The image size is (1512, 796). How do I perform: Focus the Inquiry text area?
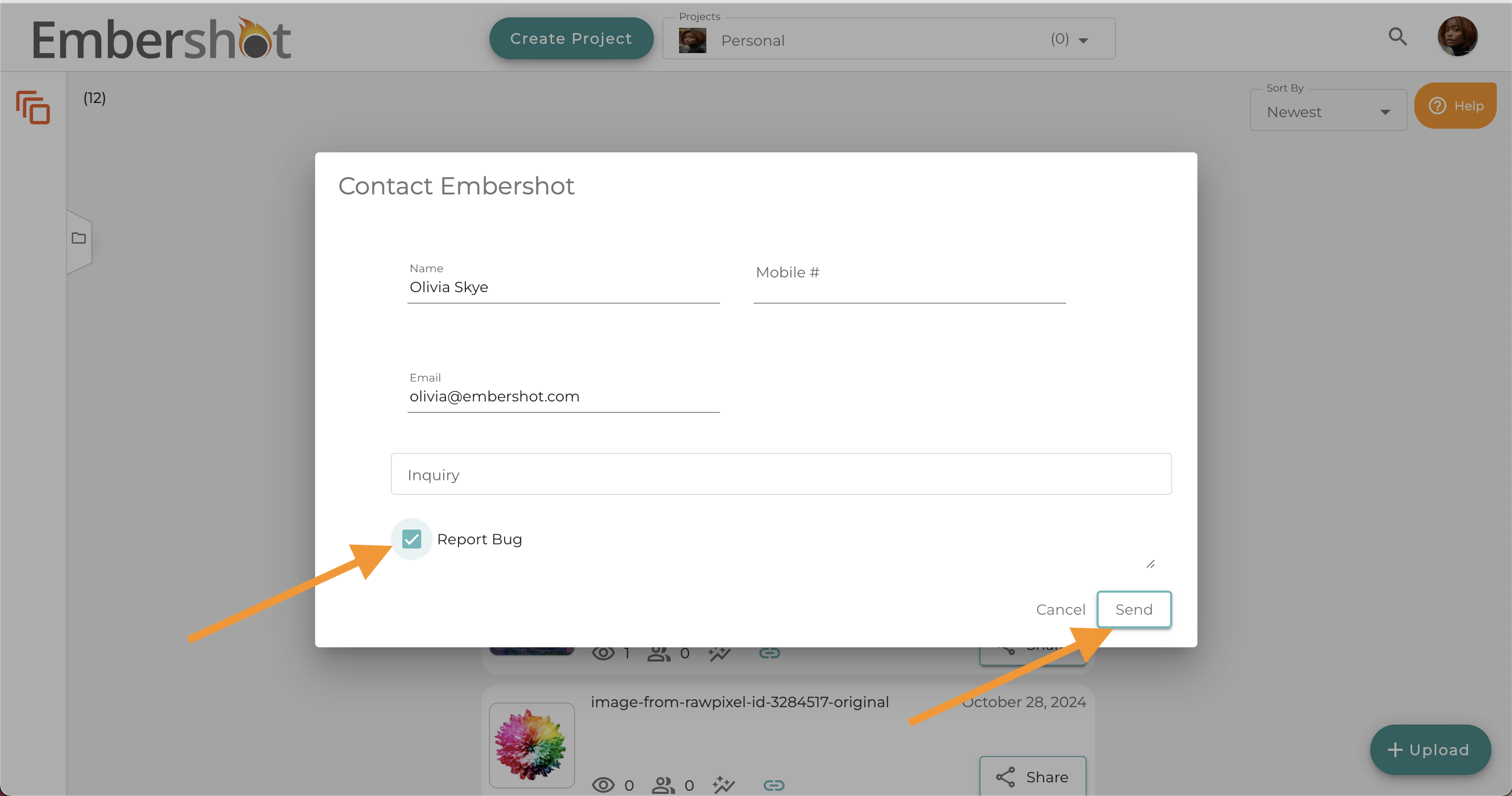780,474
